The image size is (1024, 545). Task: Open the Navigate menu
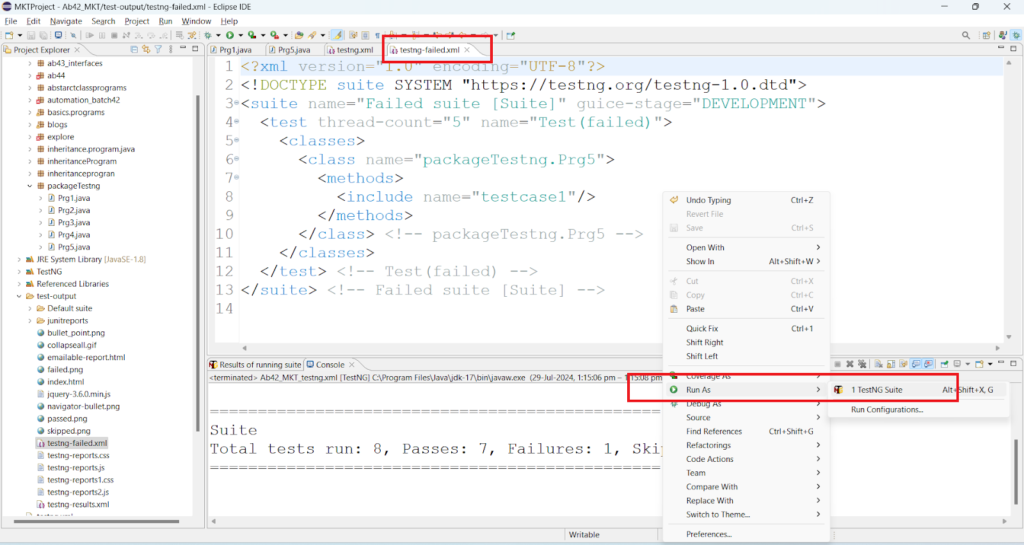[x=66, y=21]
